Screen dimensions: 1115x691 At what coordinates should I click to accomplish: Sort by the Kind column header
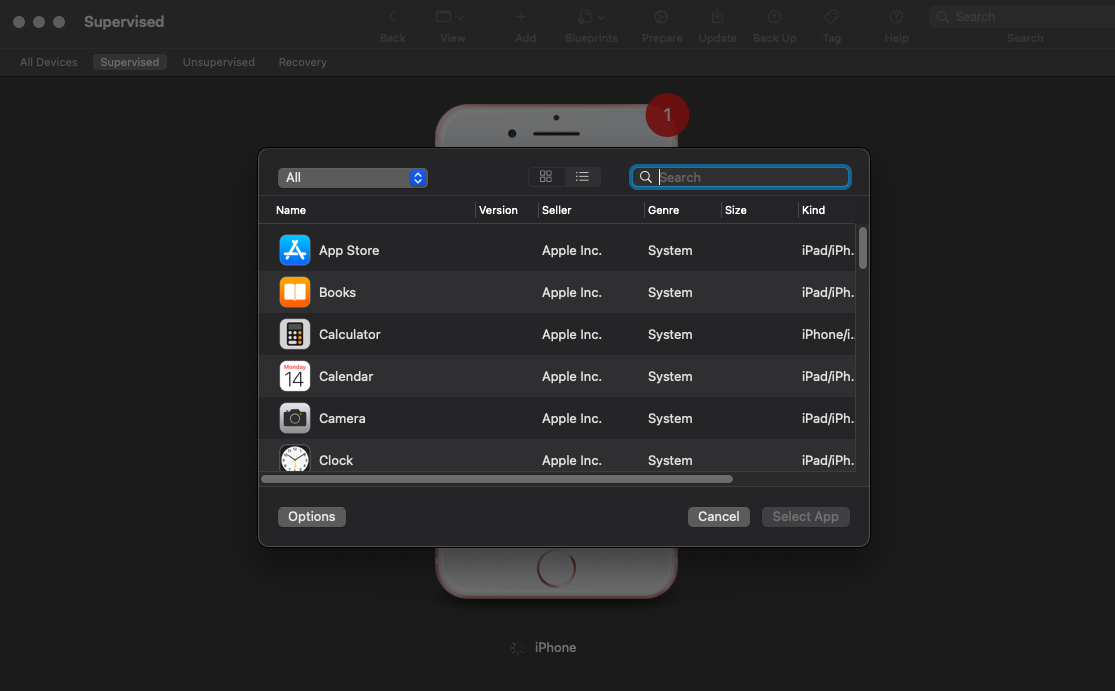pyautogui.click(x=813, y=210)
